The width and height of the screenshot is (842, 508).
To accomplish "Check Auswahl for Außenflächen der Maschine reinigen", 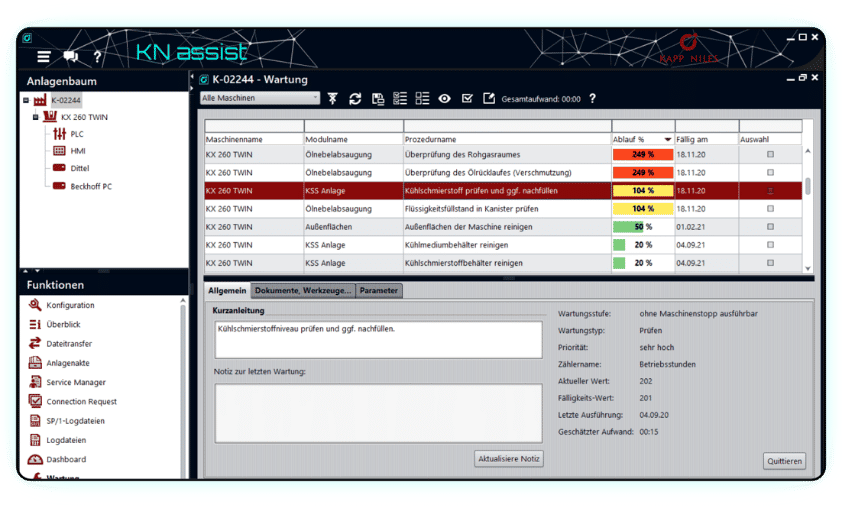I will pos(771,227).
